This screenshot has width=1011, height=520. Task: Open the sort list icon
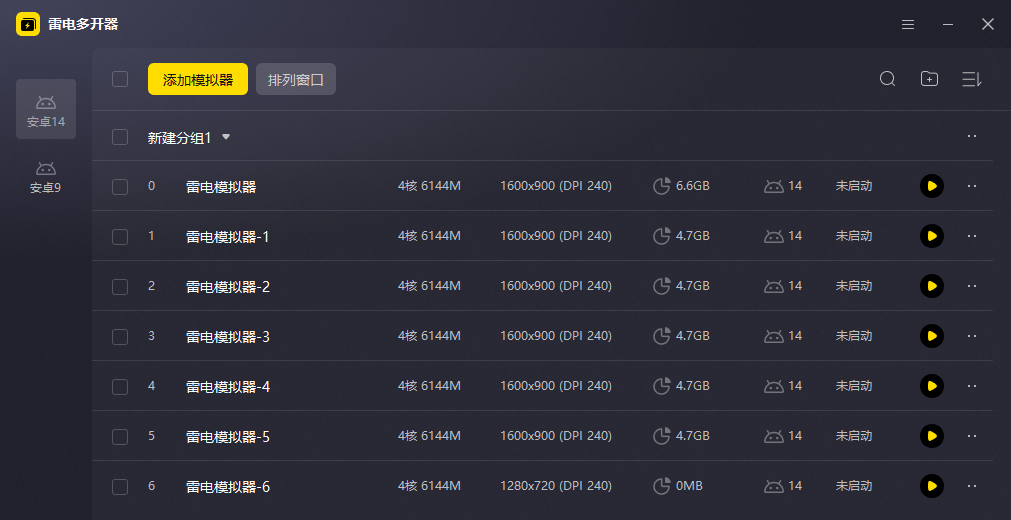coord(971,79)
